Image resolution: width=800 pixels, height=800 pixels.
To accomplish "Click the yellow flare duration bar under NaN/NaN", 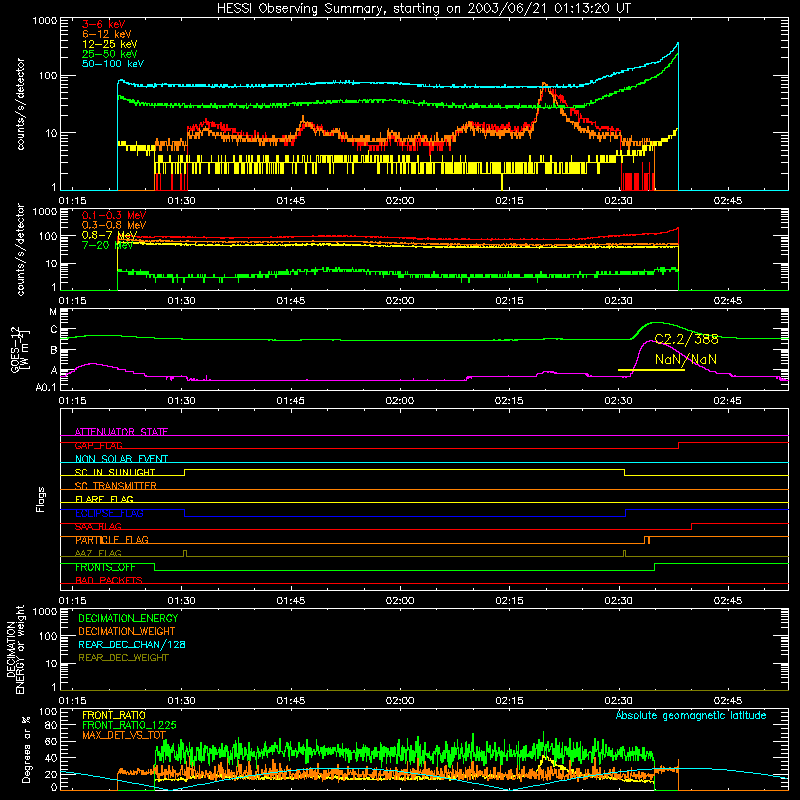I will [x=651, y=369].
